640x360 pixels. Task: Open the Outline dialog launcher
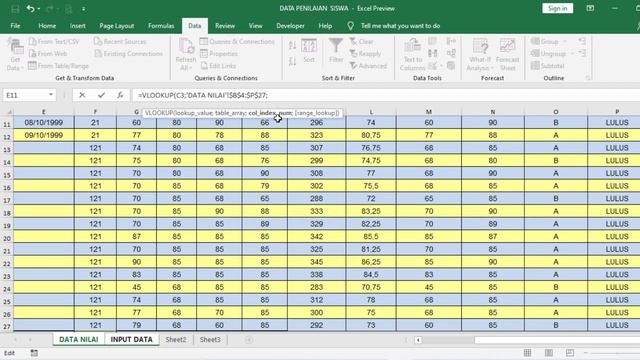[588, 78]
